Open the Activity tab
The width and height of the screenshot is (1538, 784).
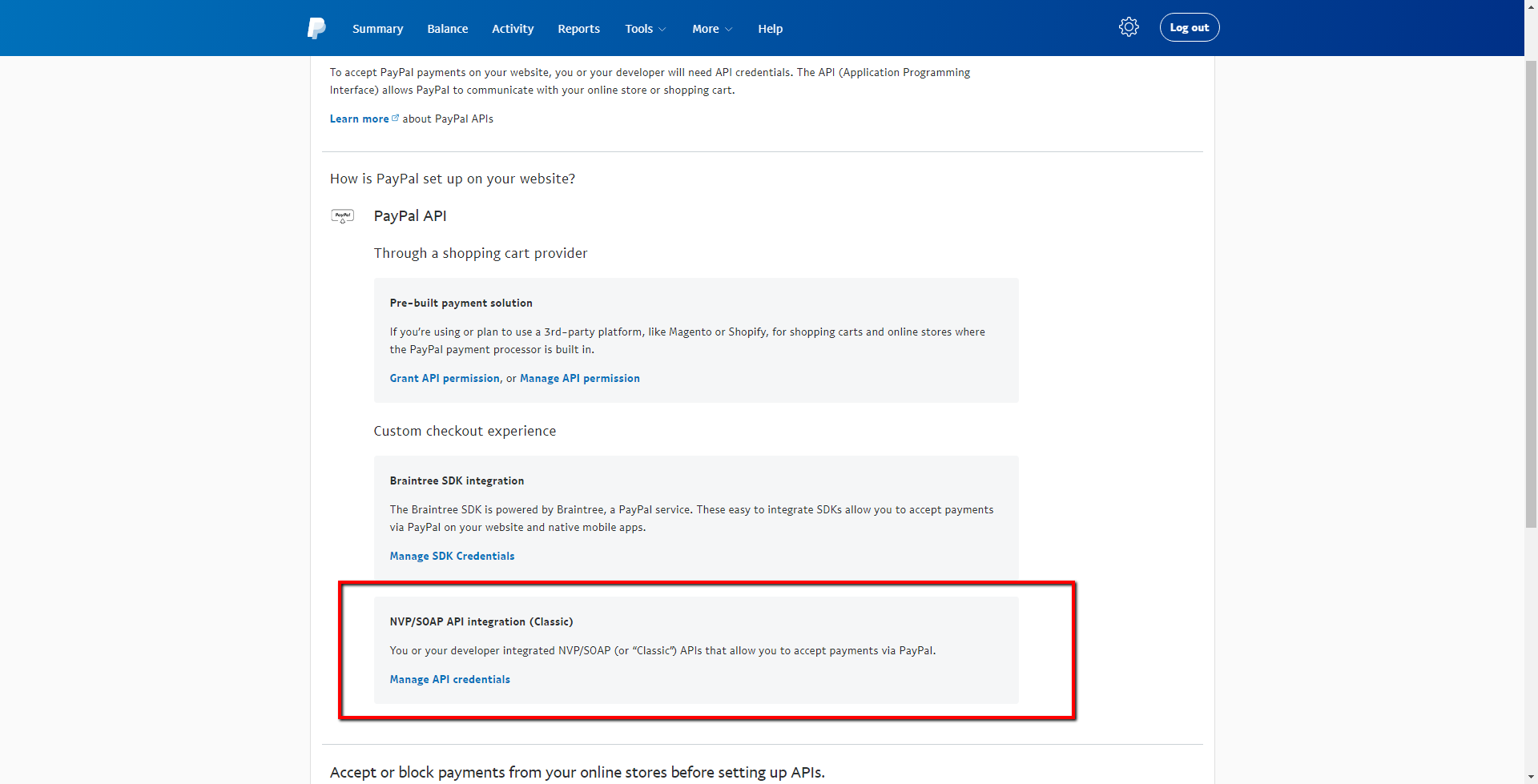coord(513,29)
